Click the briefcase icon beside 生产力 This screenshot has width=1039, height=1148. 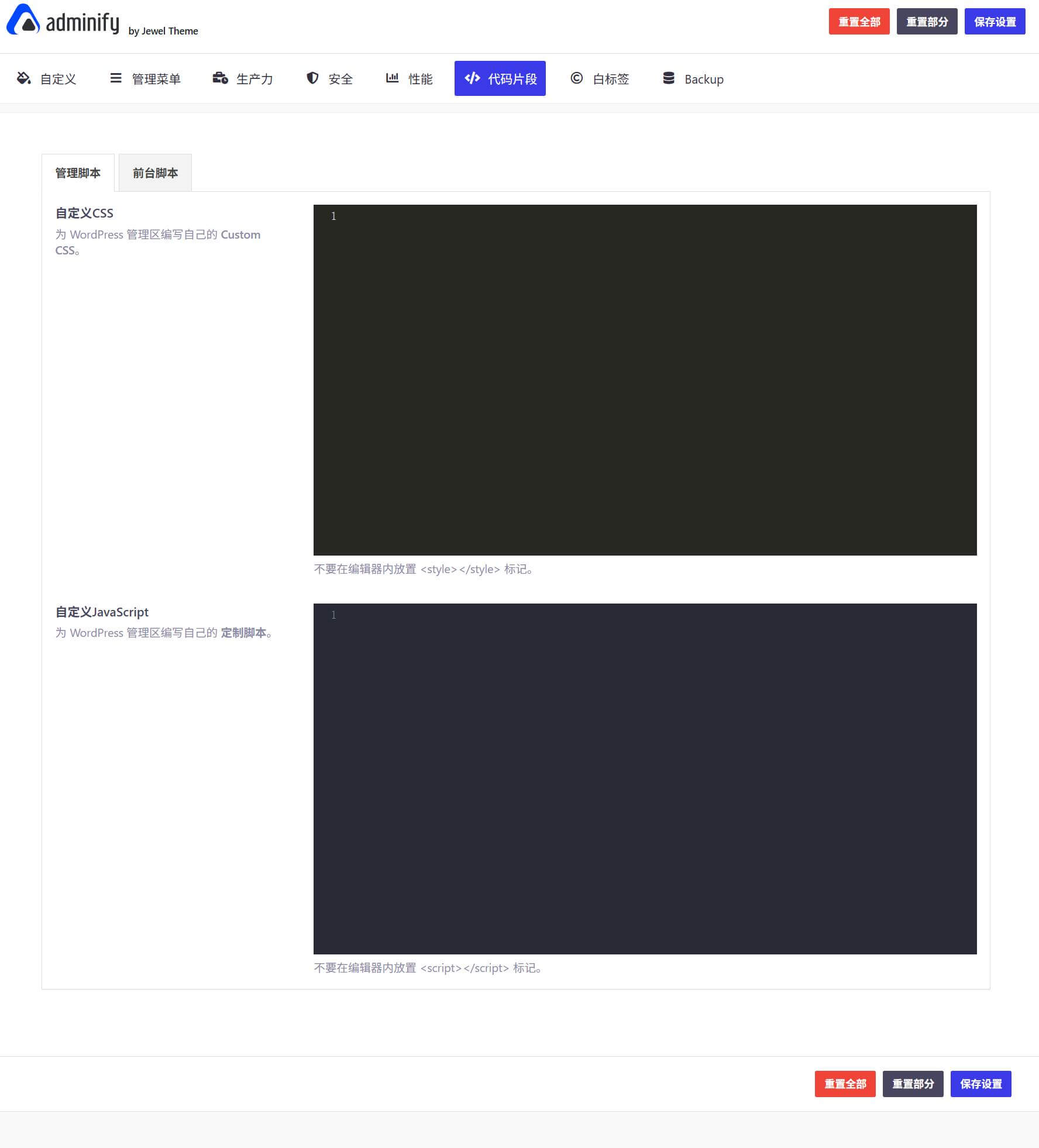(x=220, y=78)
